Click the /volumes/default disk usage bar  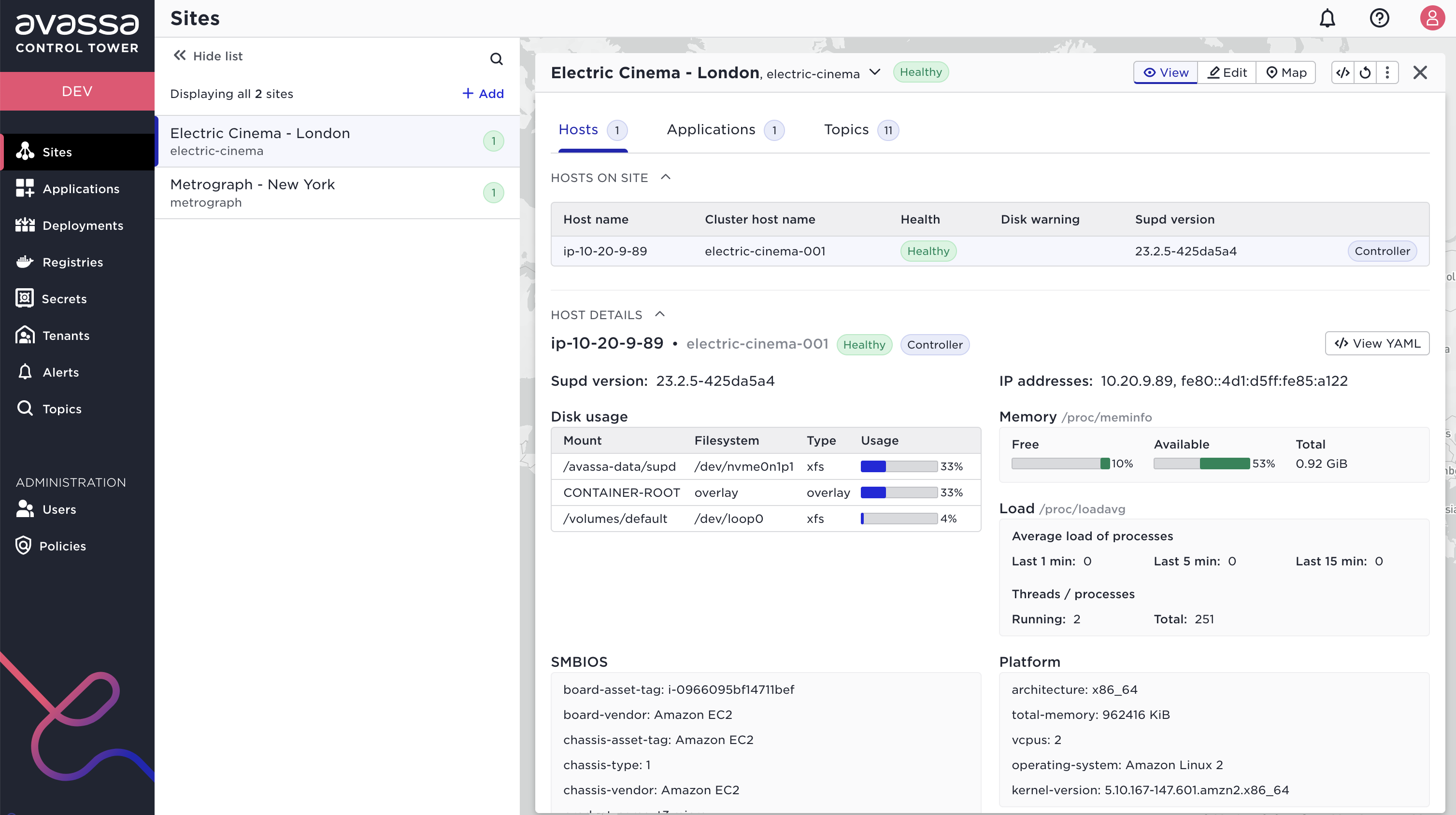pyautogui.click(x=899, y=518)
